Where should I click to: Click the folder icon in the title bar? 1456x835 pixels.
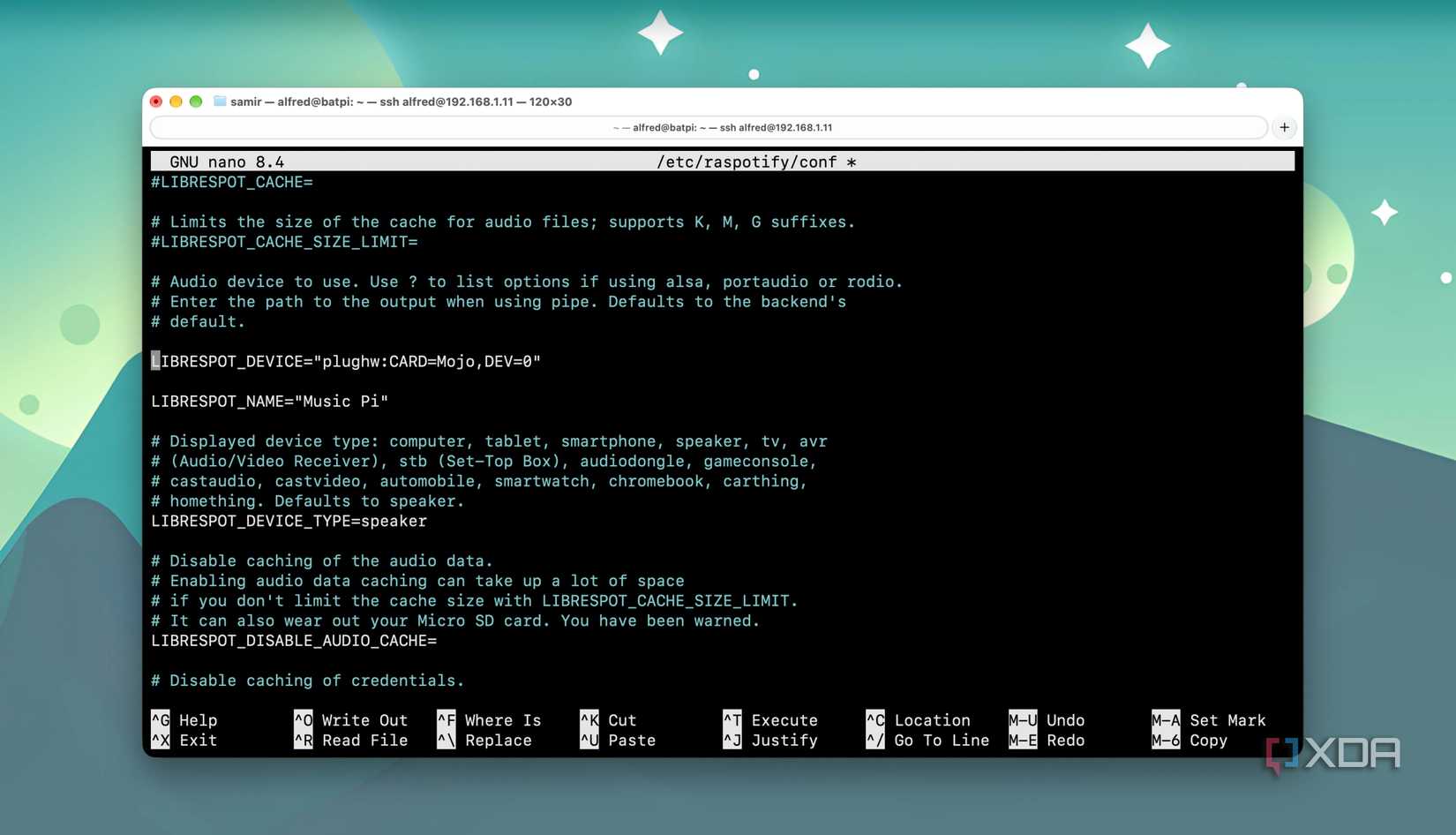pyautogui.click(x=220, y=102)
